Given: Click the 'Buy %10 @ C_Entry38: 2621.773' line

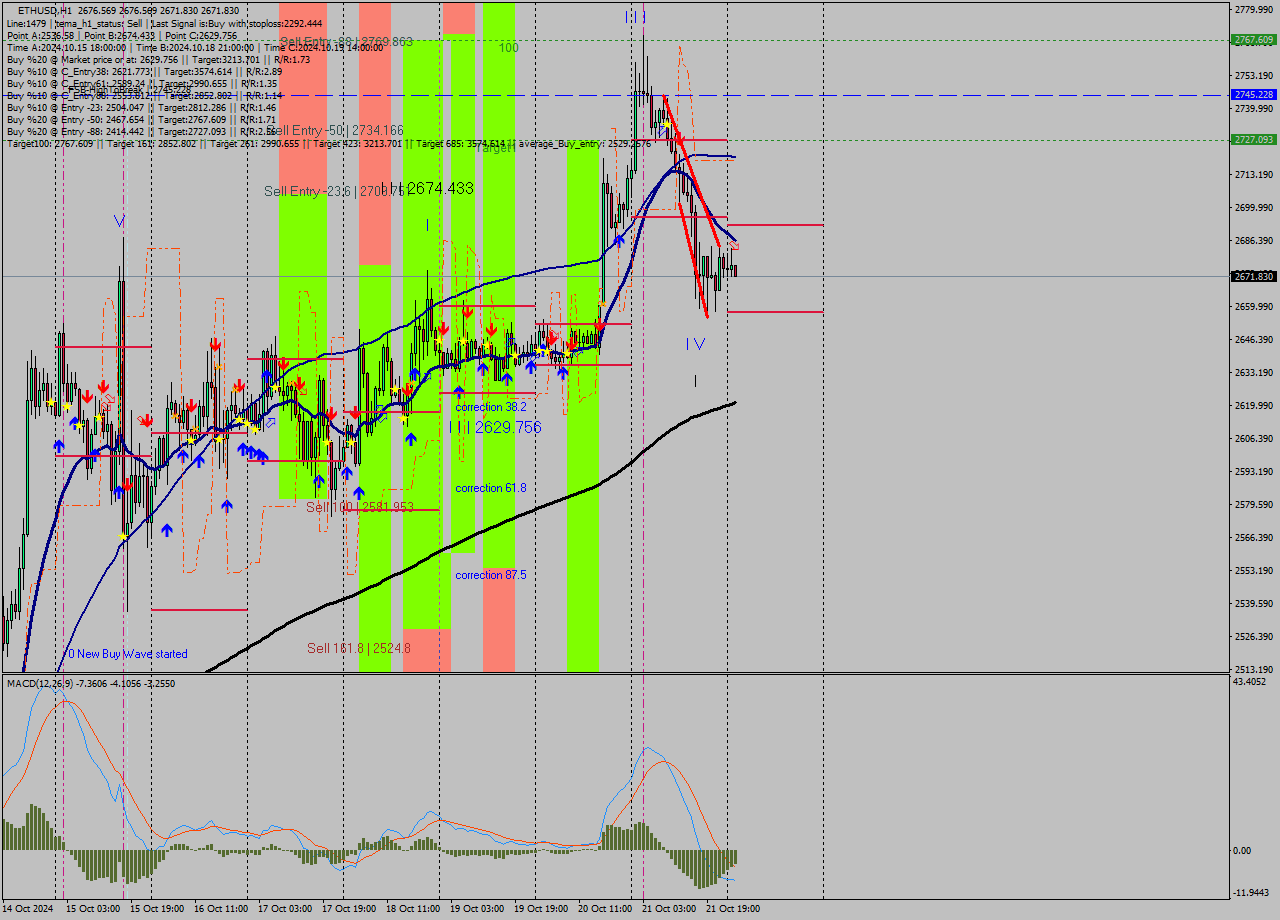Looking at the screenshot, I should coord(144,71).
